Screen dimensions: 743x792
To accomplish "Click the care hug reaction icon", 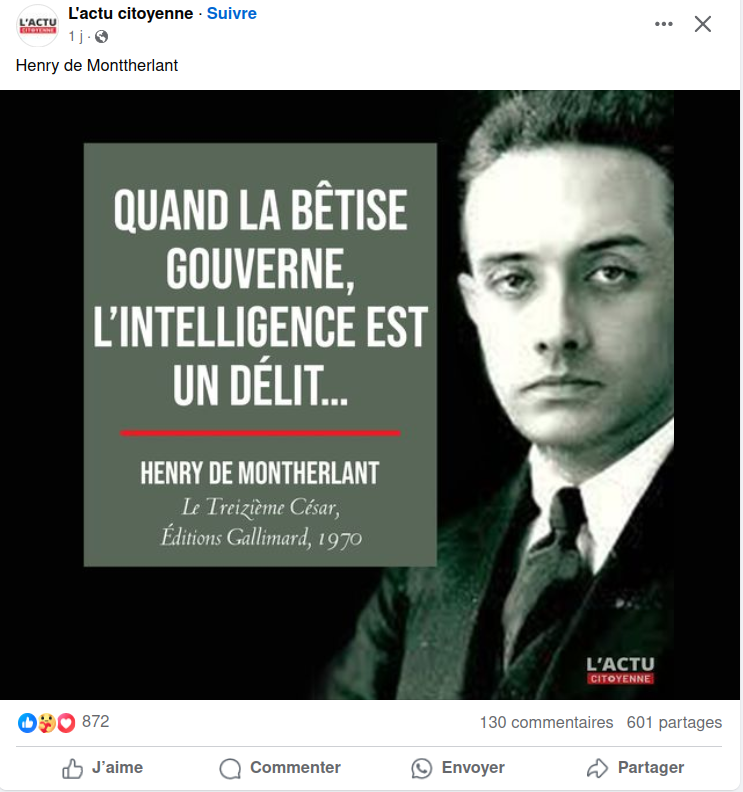I will [x=46, y=723].
